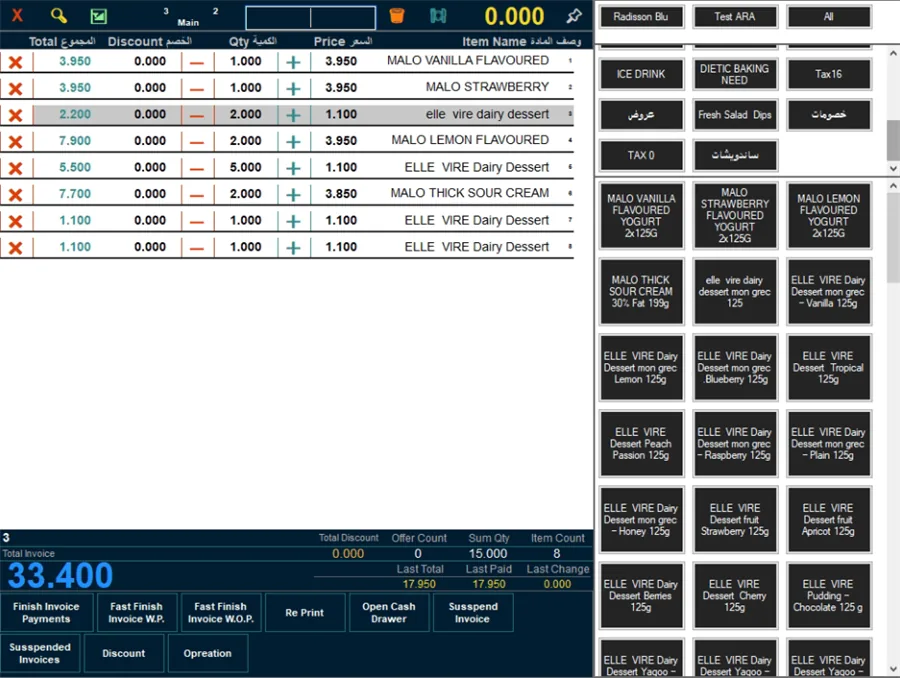
Task: Decrease quantity of MALO LEMON FLAVOURED
Action: (x=197, y=141)
